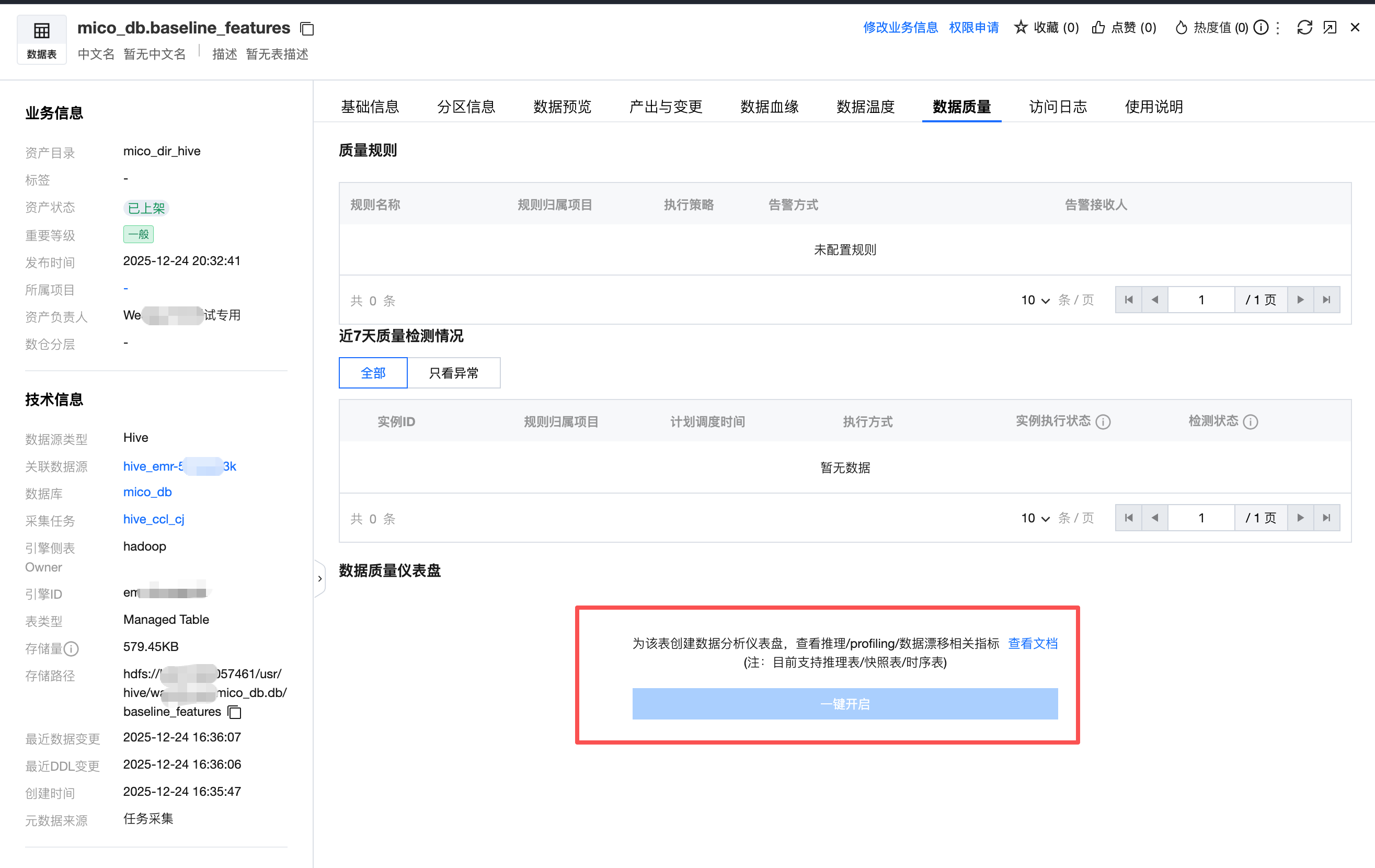Switch to the 数据血缘 tab
Image resolution: width=1375 pixels, height=868 pixels.
click(x=769, y=107)
